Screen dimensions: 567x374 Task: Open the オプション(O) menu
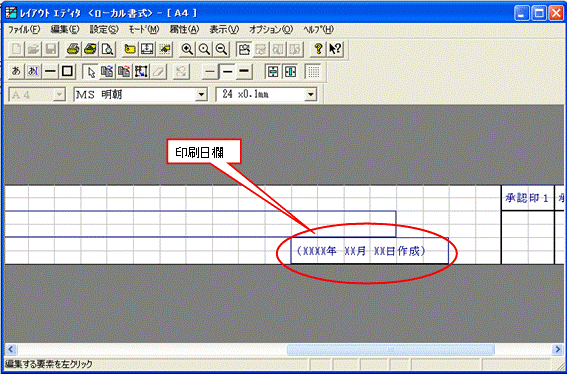click(271, 30)
